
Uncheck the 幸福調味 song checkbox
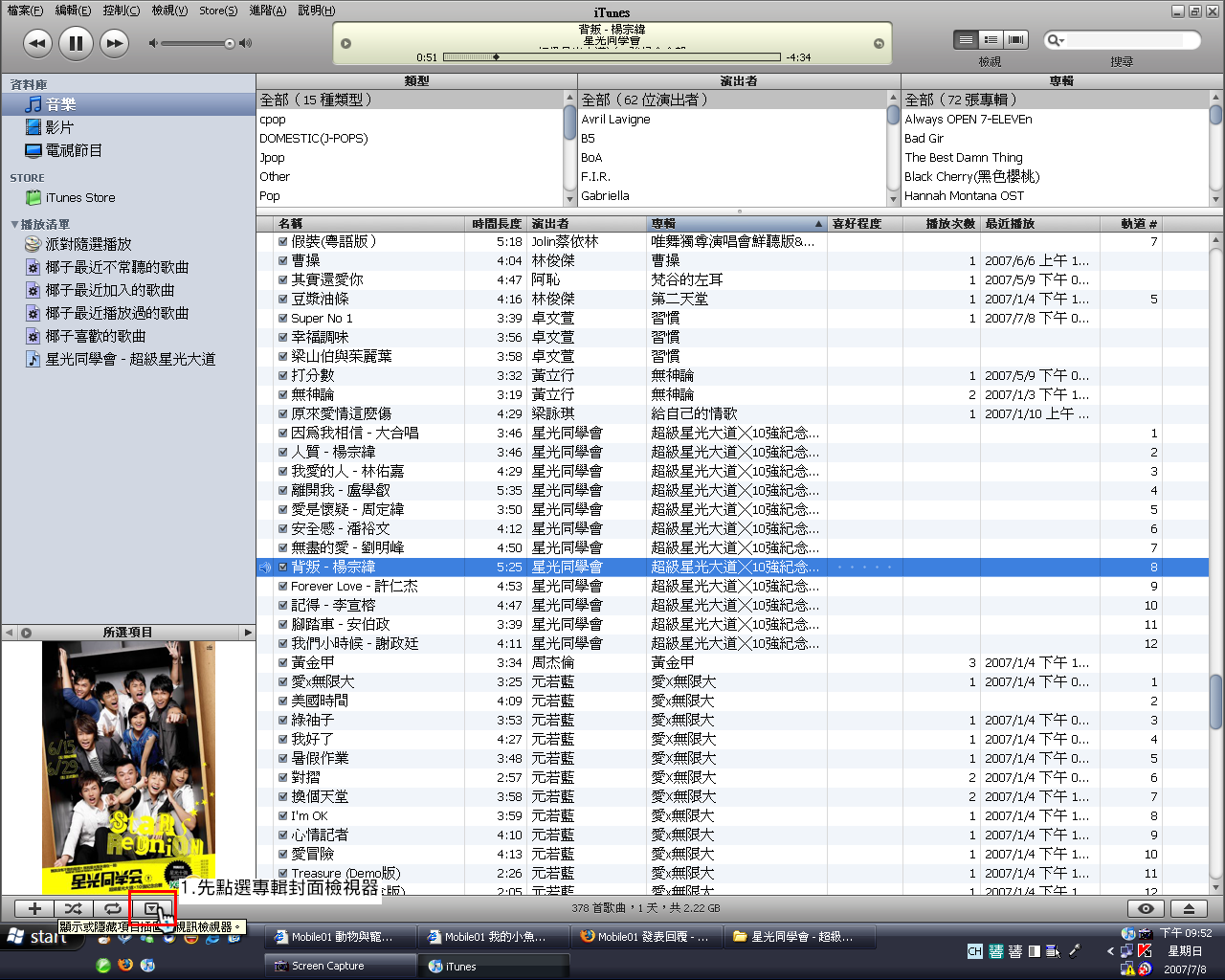click(x=282, y=337)
